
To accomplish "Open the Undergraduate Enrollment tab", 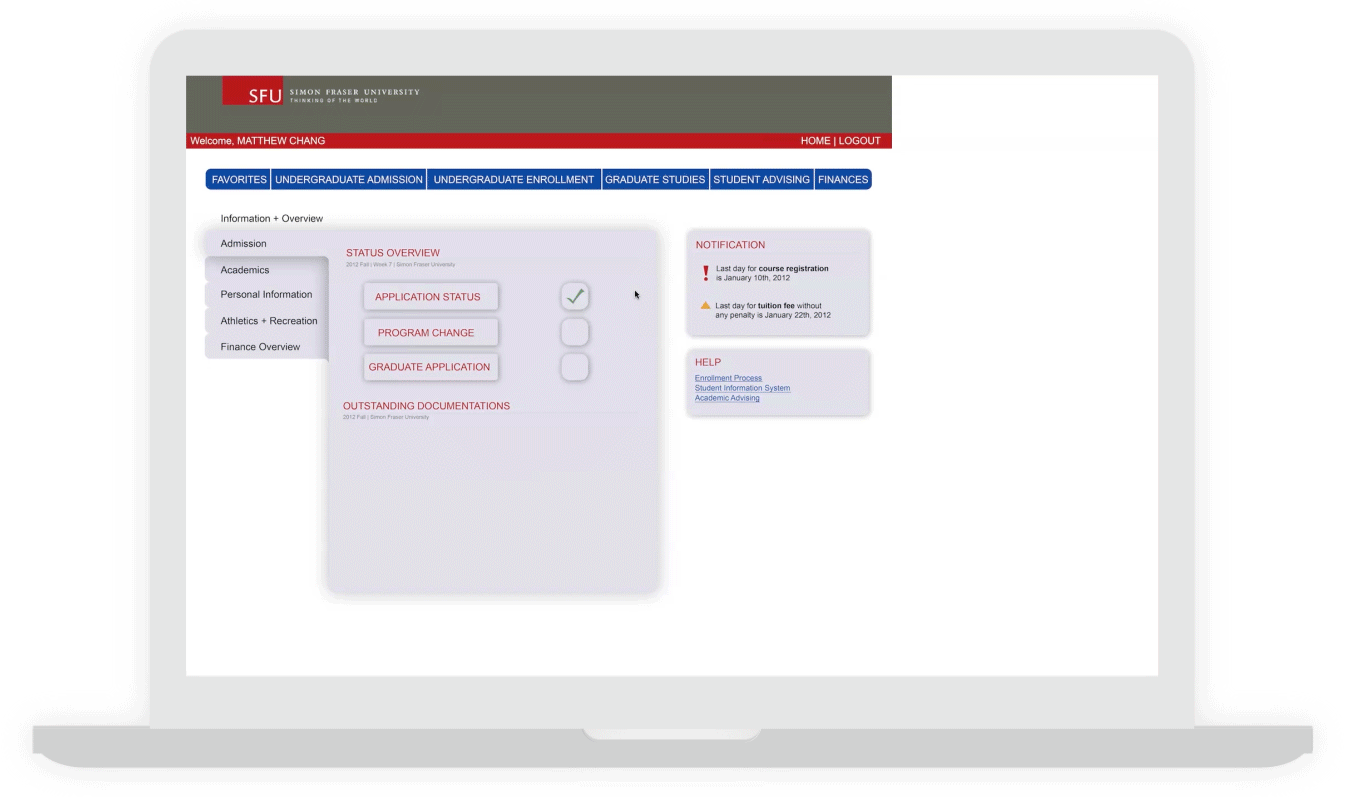I will (514, 180).
